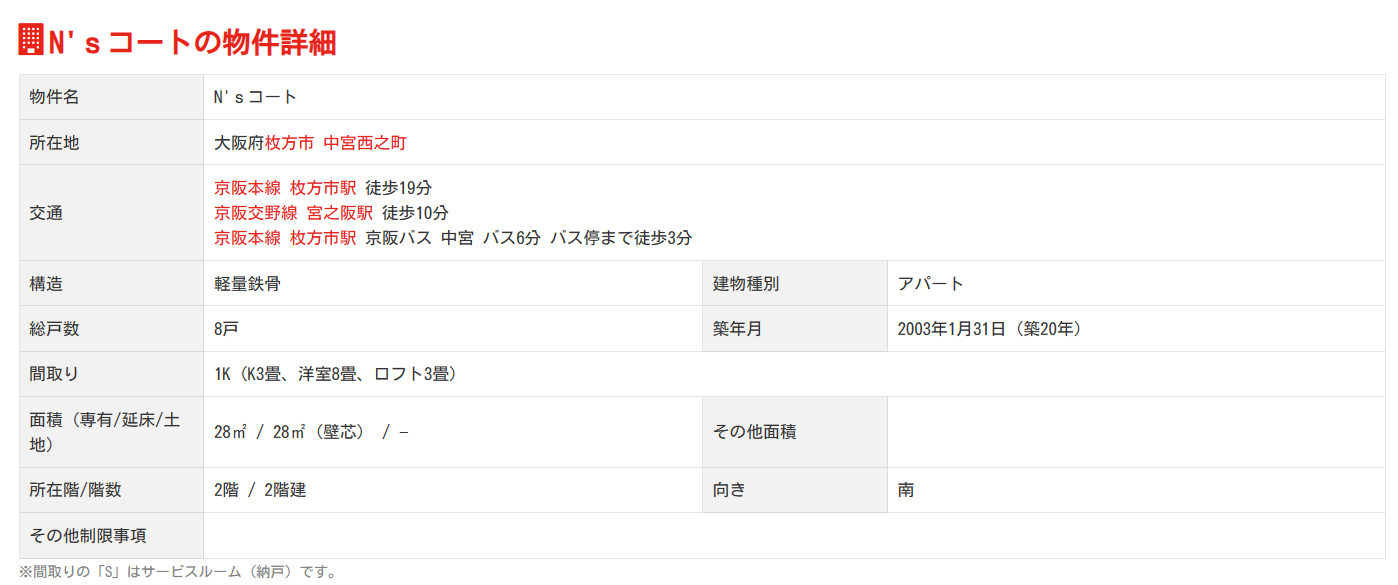Click 枚方市駅 link on the 徒歩19分 line

click(x=323, y=188)
